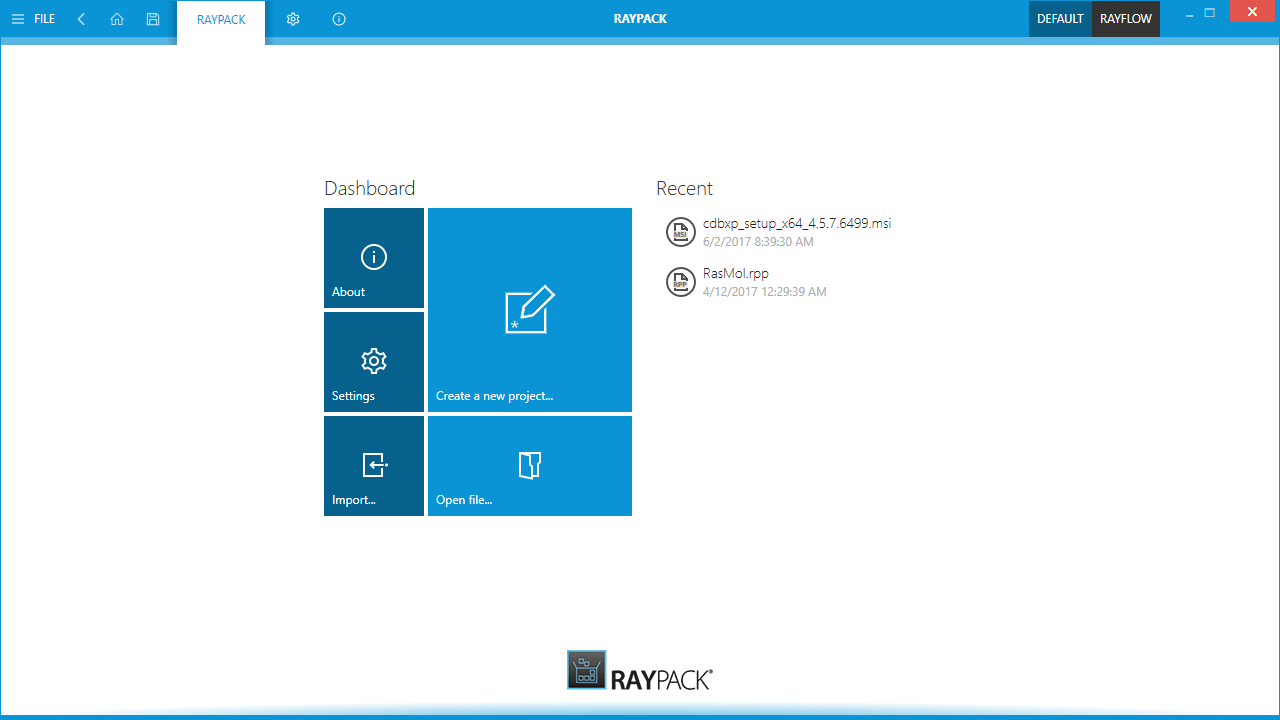Switch to RAYFLOW mode
Image resolution: width=1280 pixels, height=720 pixels.
pos(1125,18)
